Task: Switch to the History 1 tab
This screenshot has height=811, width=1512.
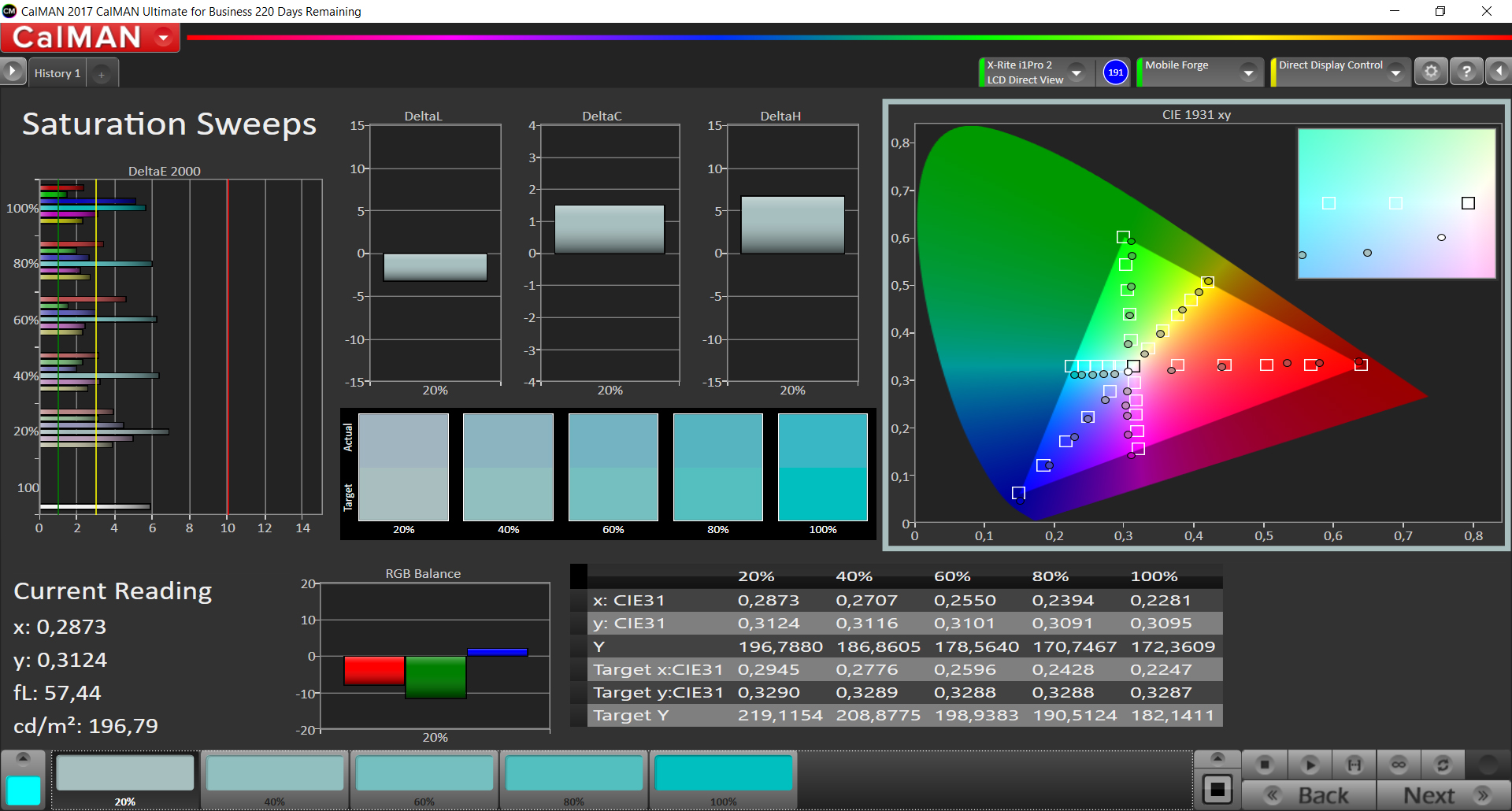Action: (57, 73)
